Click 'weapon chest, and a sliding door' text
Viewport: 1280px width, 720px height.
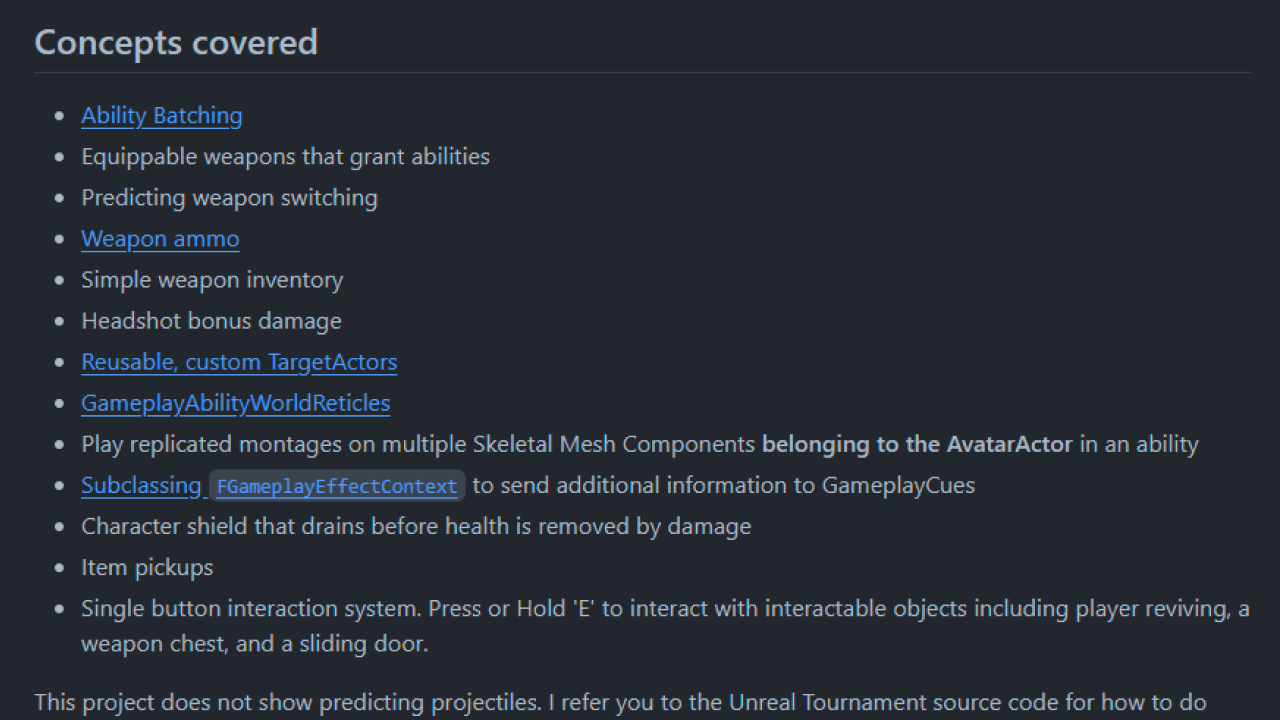(x=254, y=644)
